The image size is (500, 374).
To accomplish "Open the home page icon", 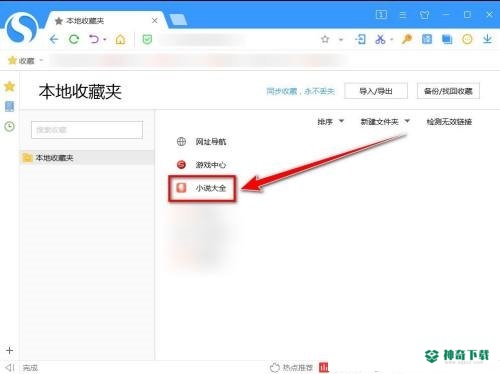I will click(x=120, y=39).
